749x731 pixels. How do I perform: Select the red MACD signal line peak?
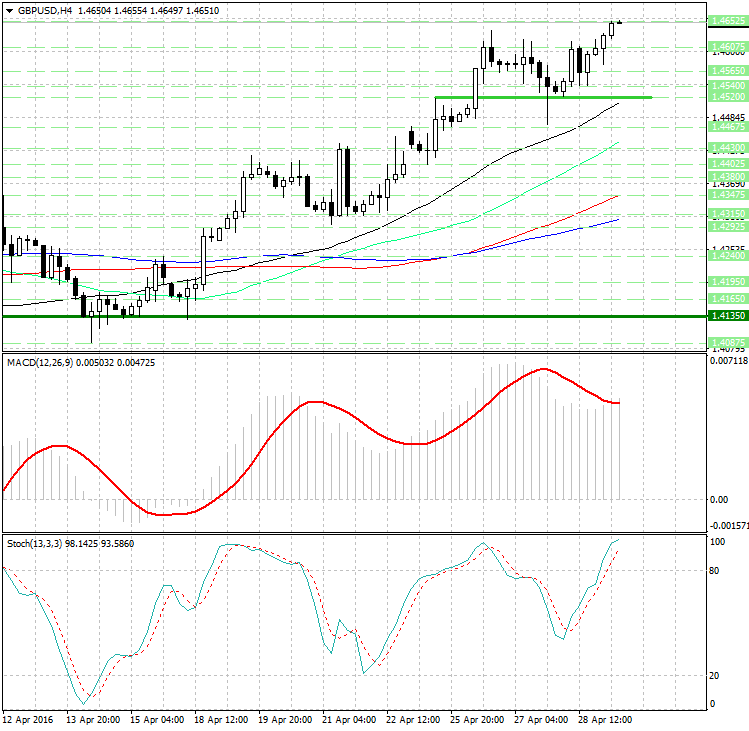(542, 369)
